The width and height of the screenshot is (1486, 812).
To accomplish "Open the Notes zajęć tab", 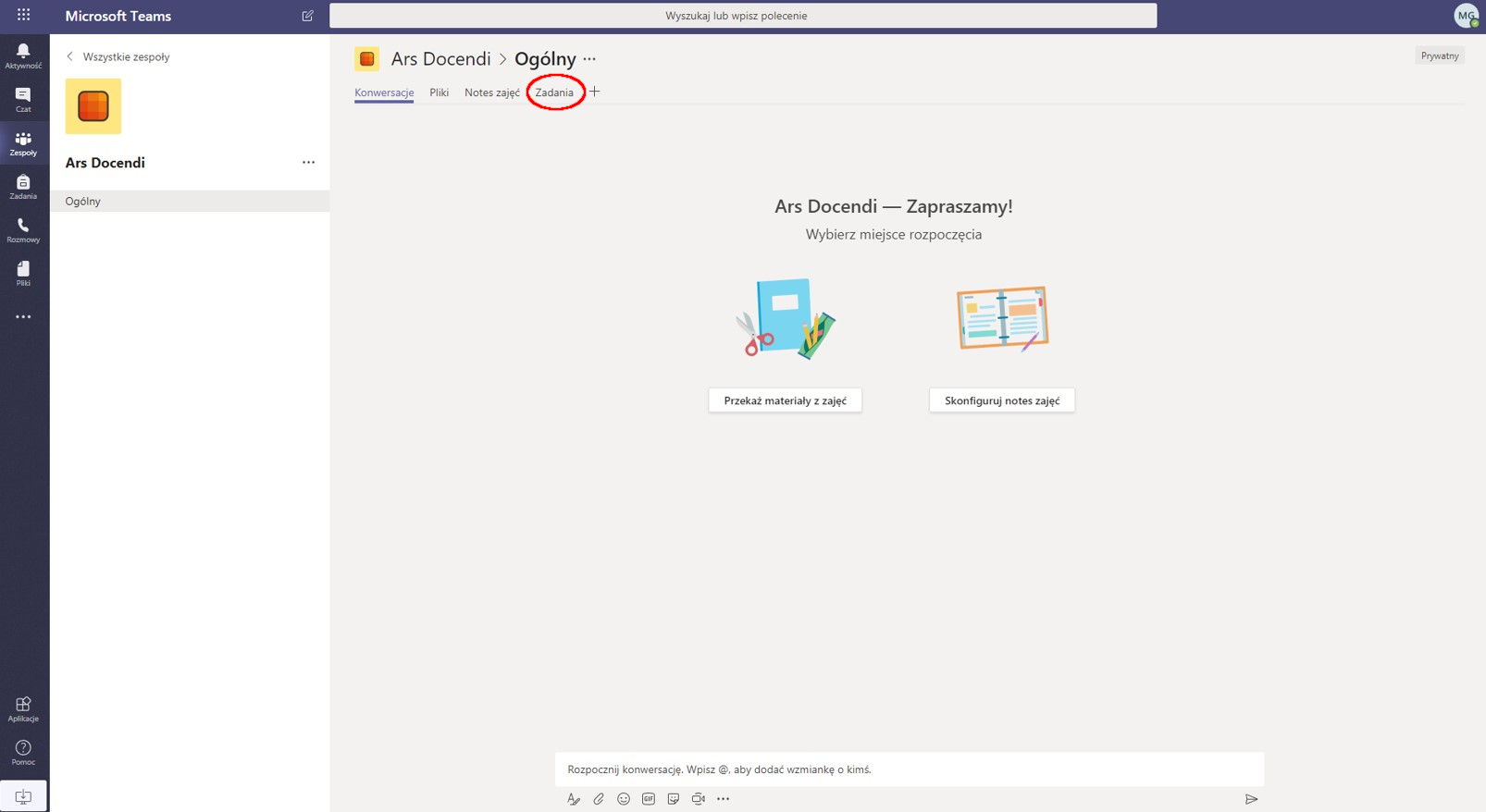I will (492, 92).
